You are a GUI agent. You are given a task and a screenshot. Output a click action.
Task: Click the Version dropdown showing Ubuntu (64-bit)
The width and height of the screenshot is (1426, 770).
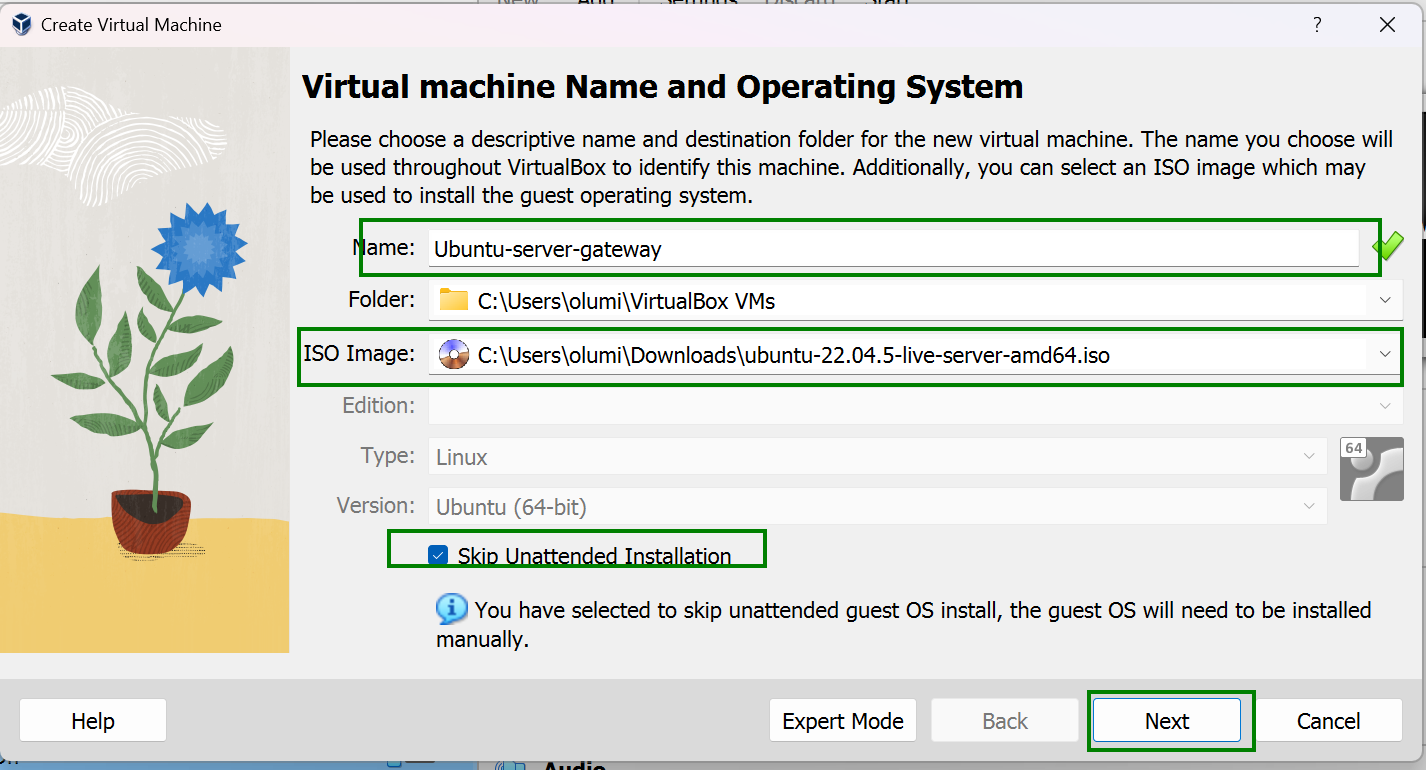click(x=878, y=507)
